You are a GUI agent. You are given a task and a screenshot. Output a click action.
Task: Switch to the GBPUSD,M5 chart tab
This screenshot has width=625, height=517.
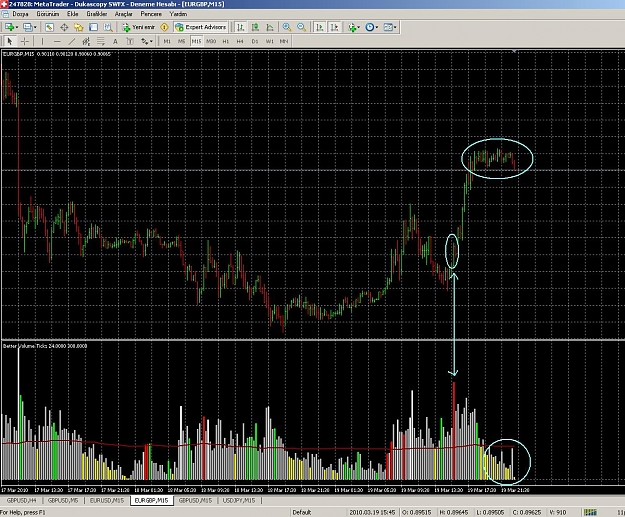pos(63,501)
